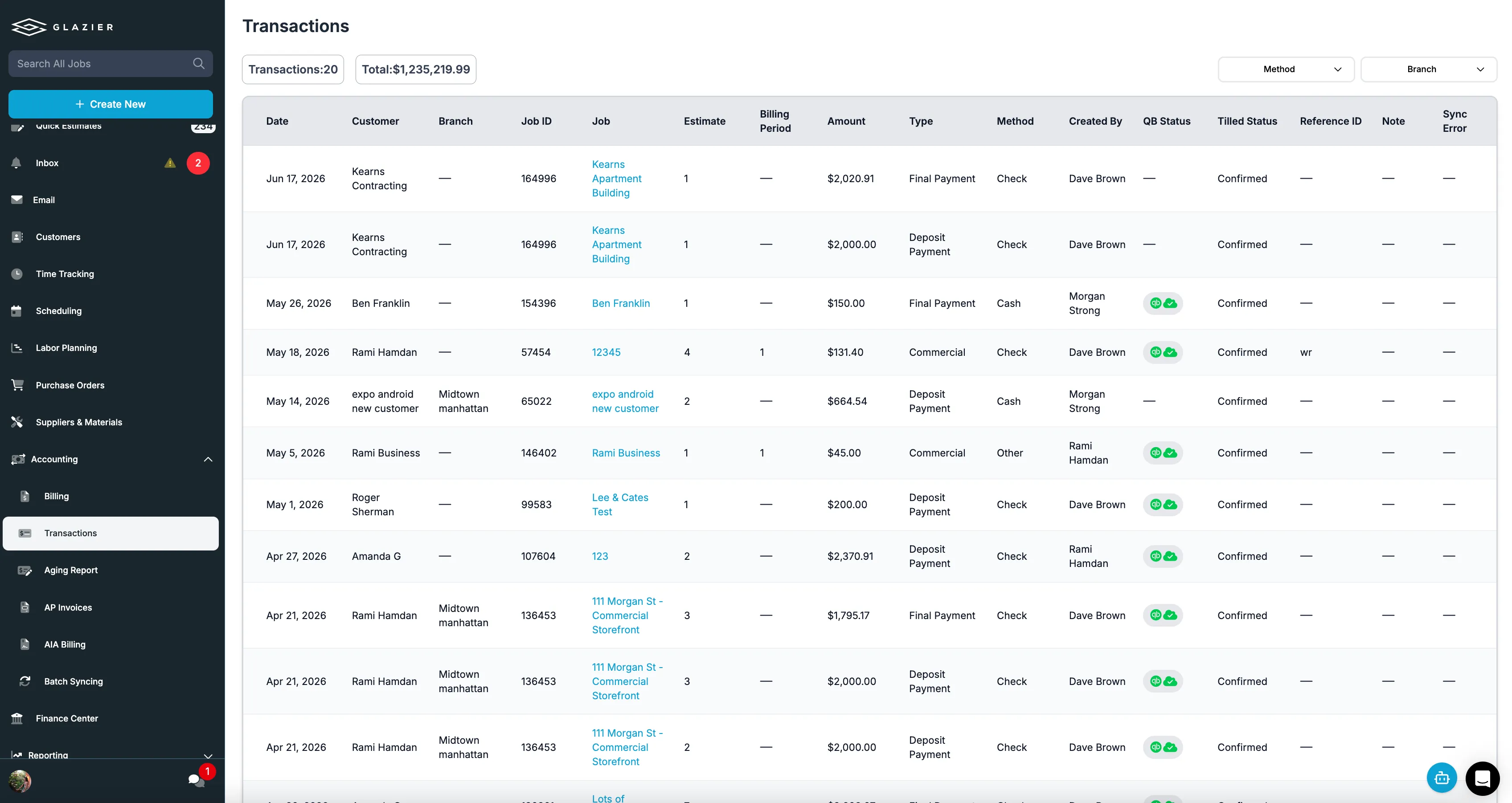This screenshot has height=803, width=1512.
Task: Click the Amount column header
Action: coord(846,121)
